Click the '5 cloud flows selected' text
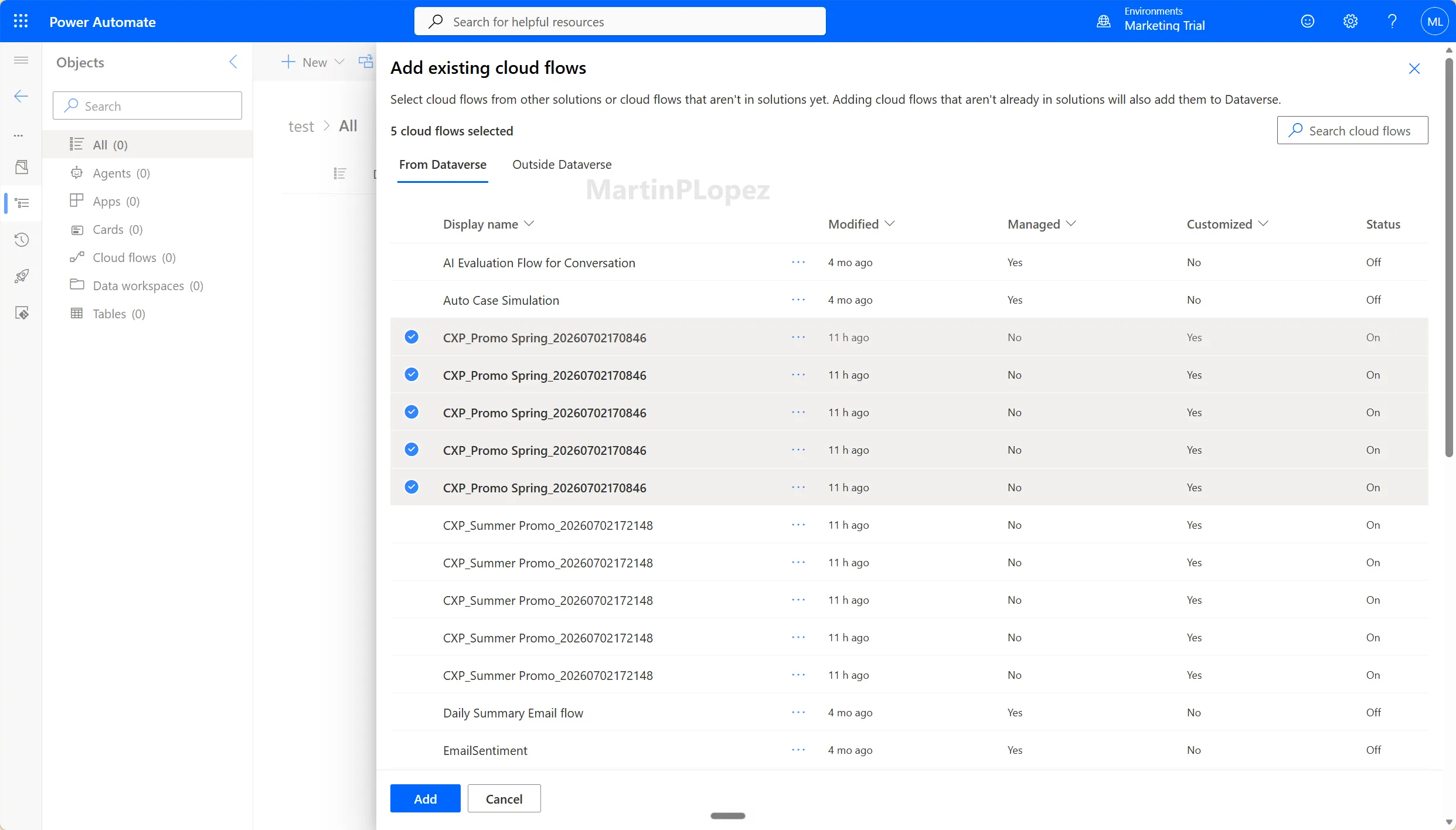 [451, 131]
